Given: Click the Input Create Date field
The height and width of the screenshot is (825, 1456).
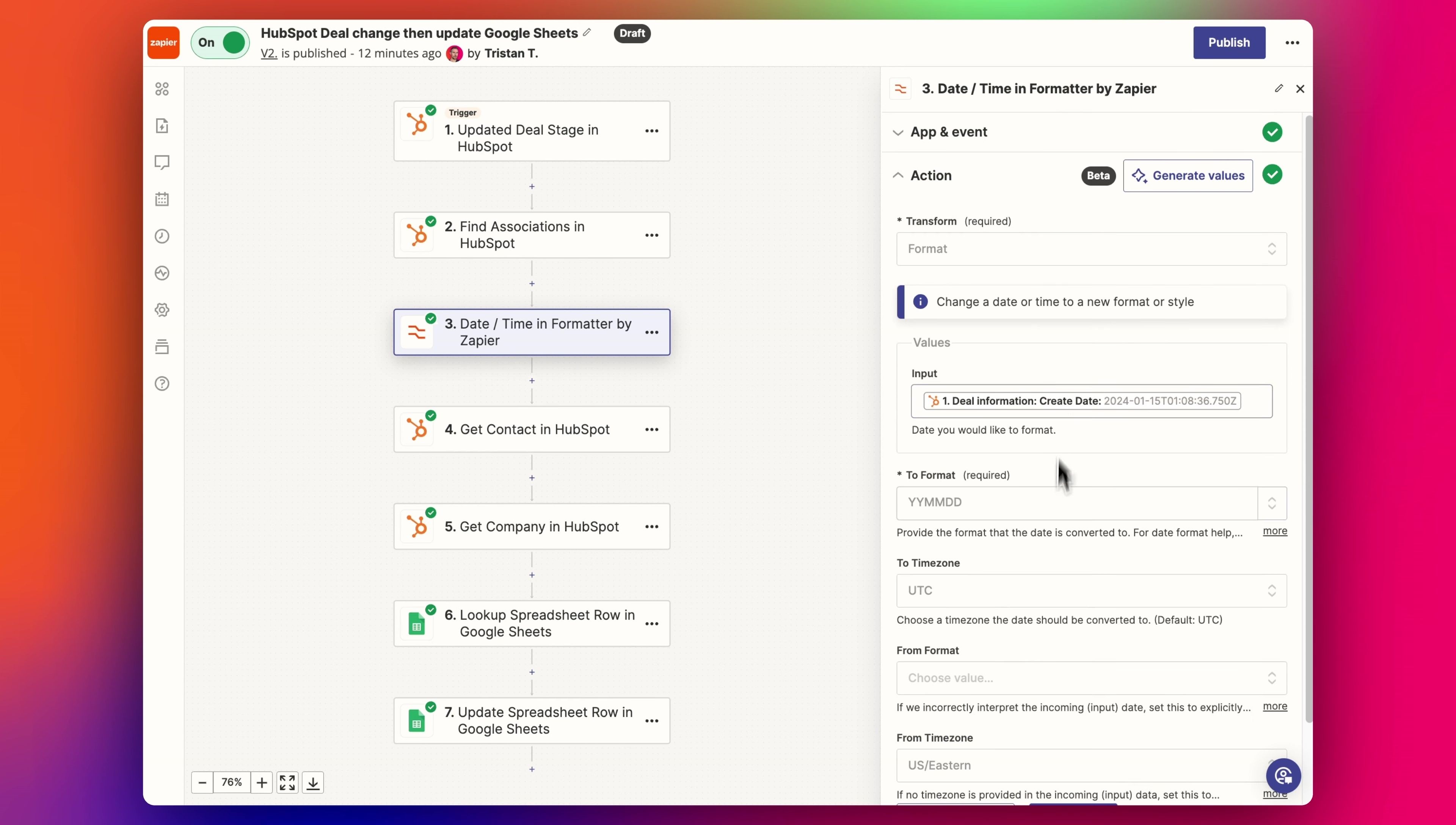Looking at the screenshot, I should point(1091,401).
